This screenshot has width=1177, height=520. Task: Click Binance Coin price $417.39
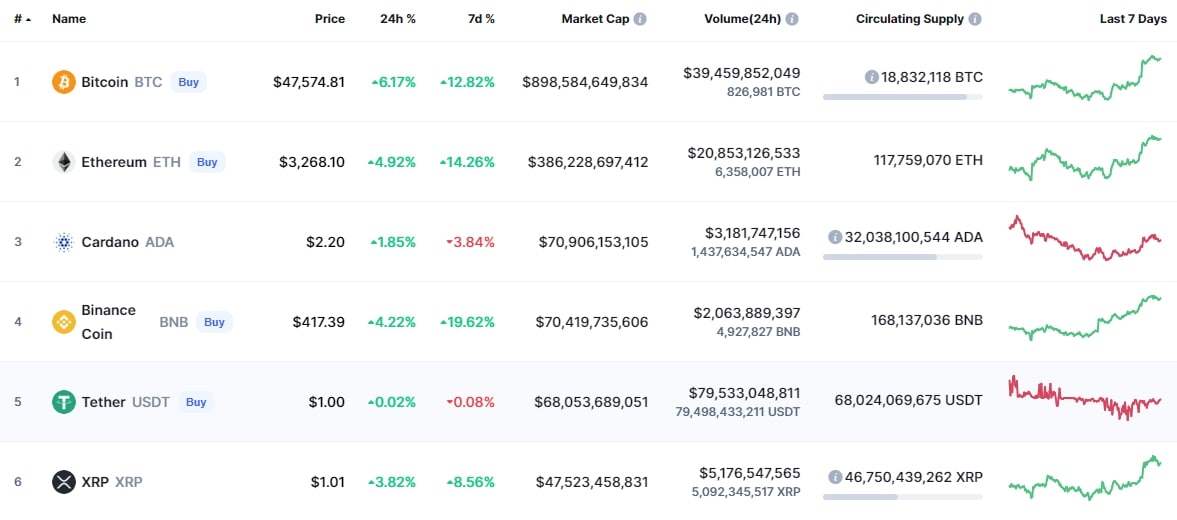click(319, 322)
